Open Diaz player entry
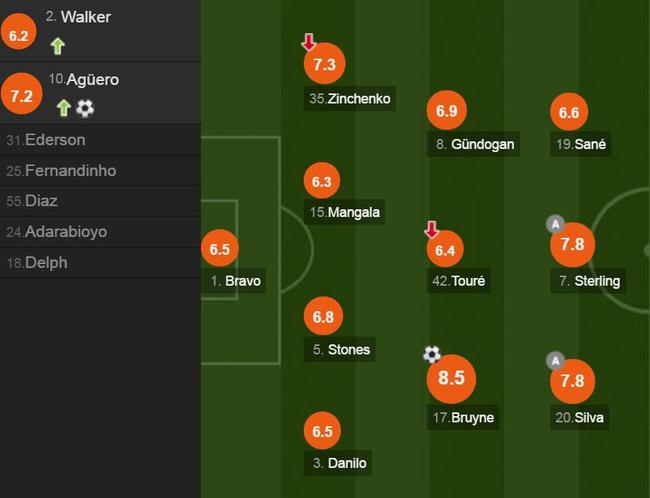The image size is (650, 498). pyautogui.click(x=41, y=201)
